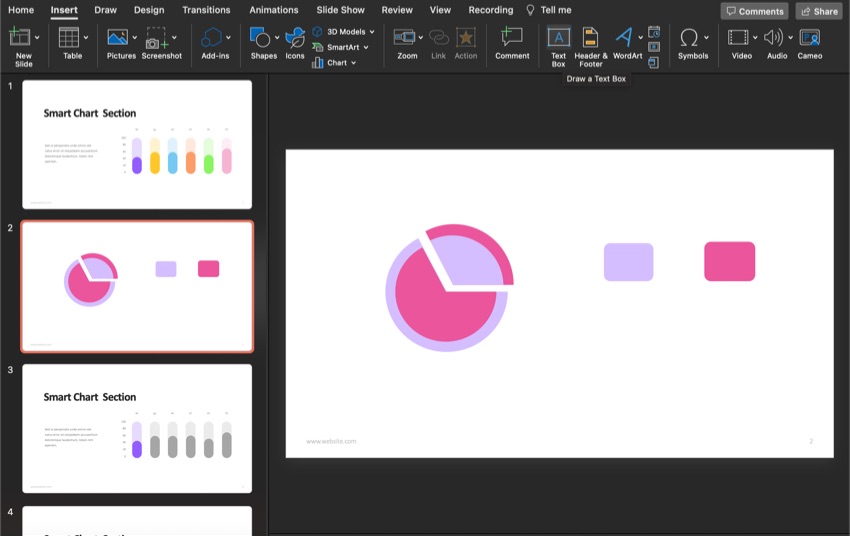
Task: Insert Icons from the ribbon
Action: pyautogui.click(x=295, y=38)
